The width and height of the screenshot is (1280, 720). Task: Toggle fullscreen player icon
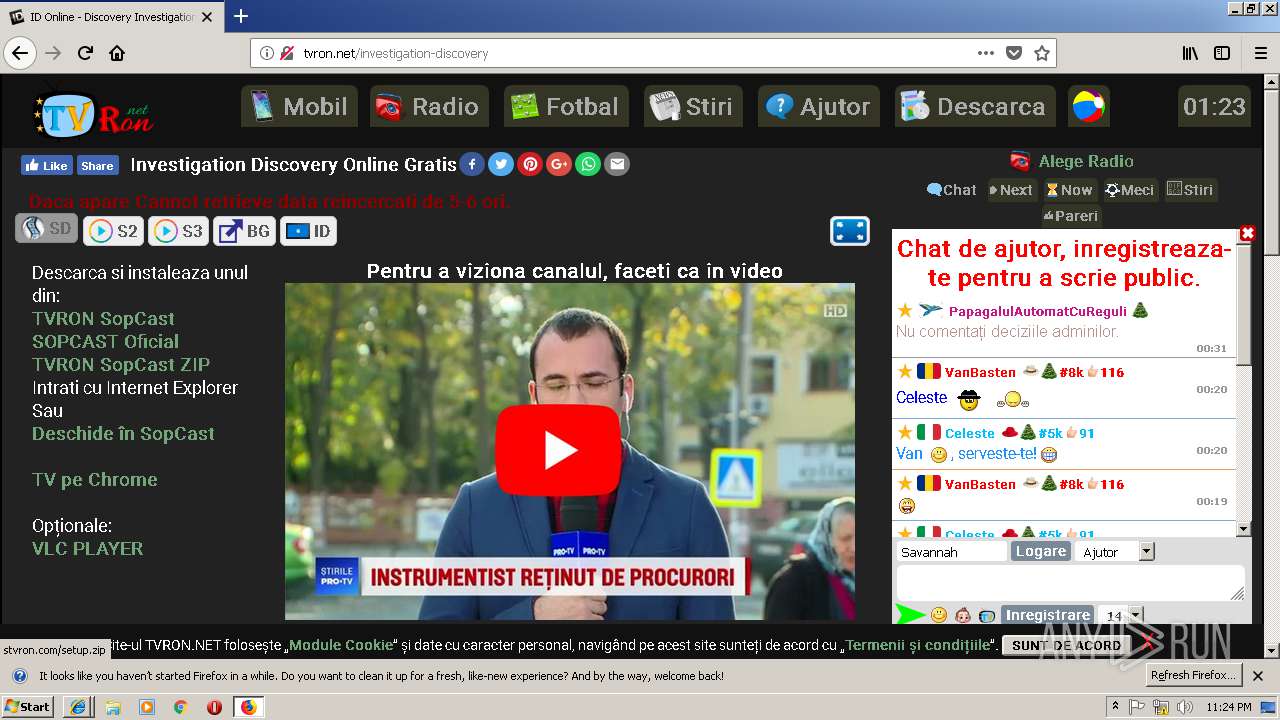coord(849,231)
